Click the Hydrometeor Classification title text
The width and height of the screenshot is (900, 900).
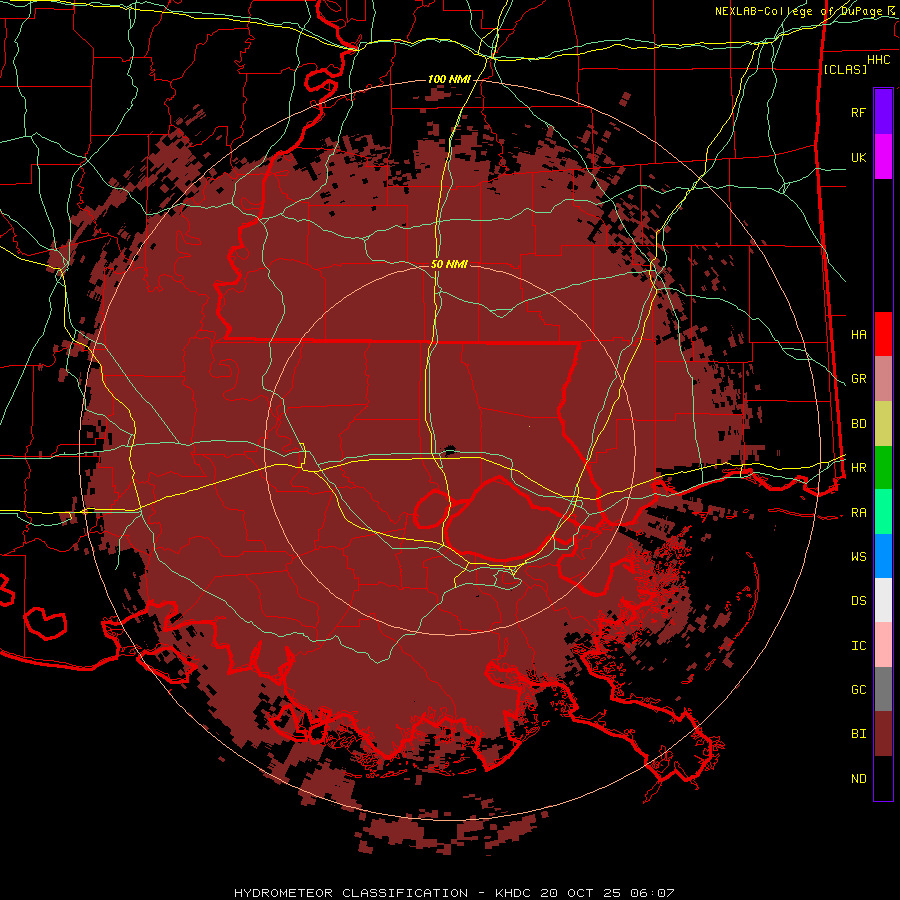[x=351, y=893]
